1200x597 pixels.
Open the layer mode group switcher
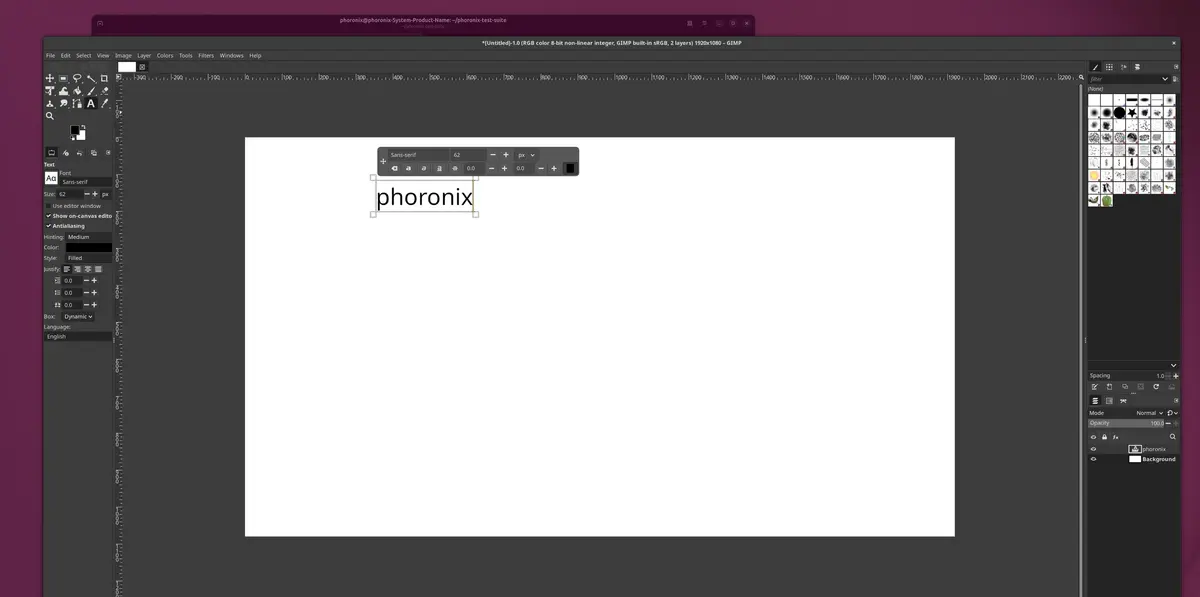coord(1172,413)
